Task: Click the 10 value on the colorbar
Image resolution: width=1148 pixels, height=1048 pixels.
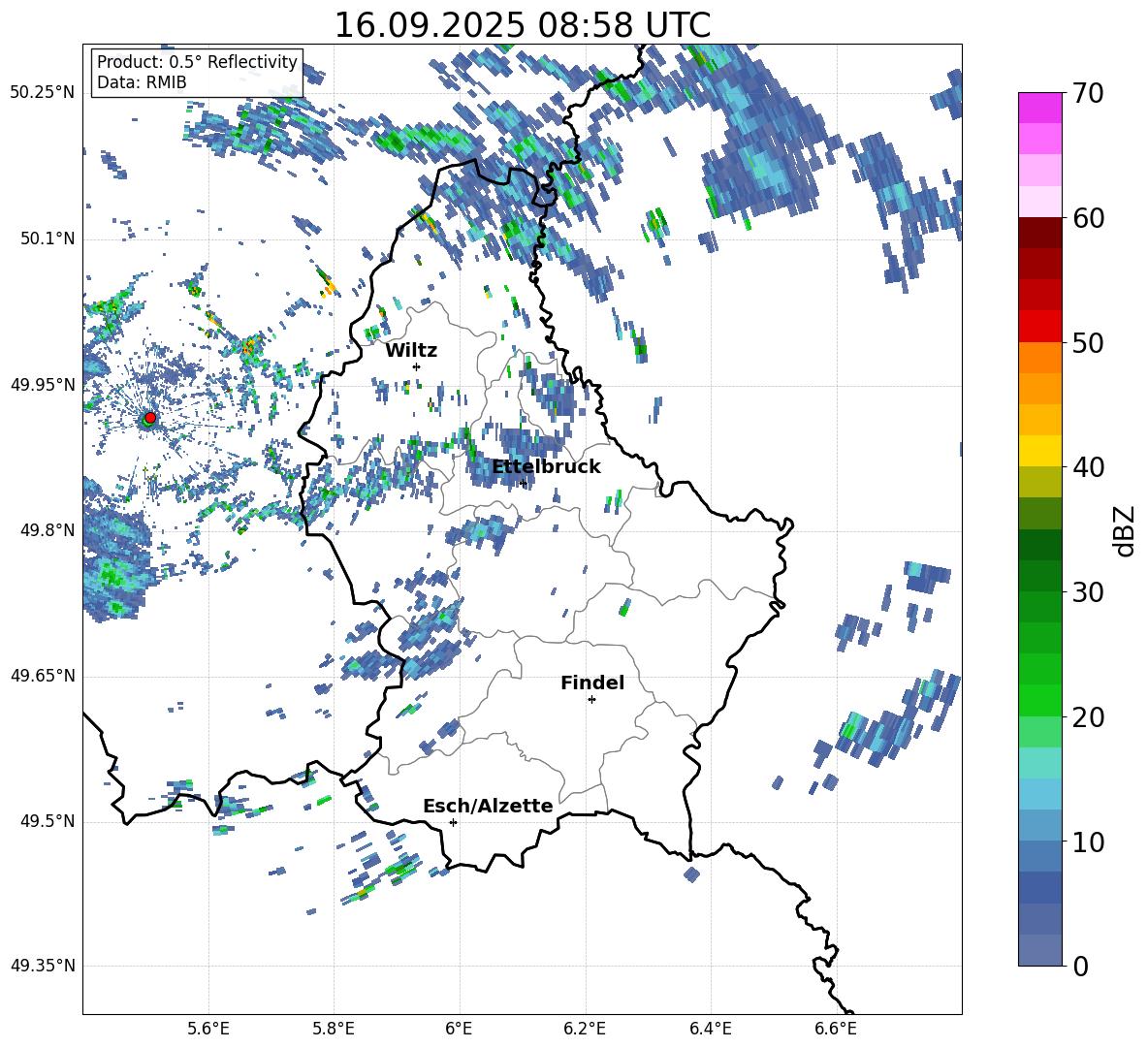Action: (x=1088, y=842)
